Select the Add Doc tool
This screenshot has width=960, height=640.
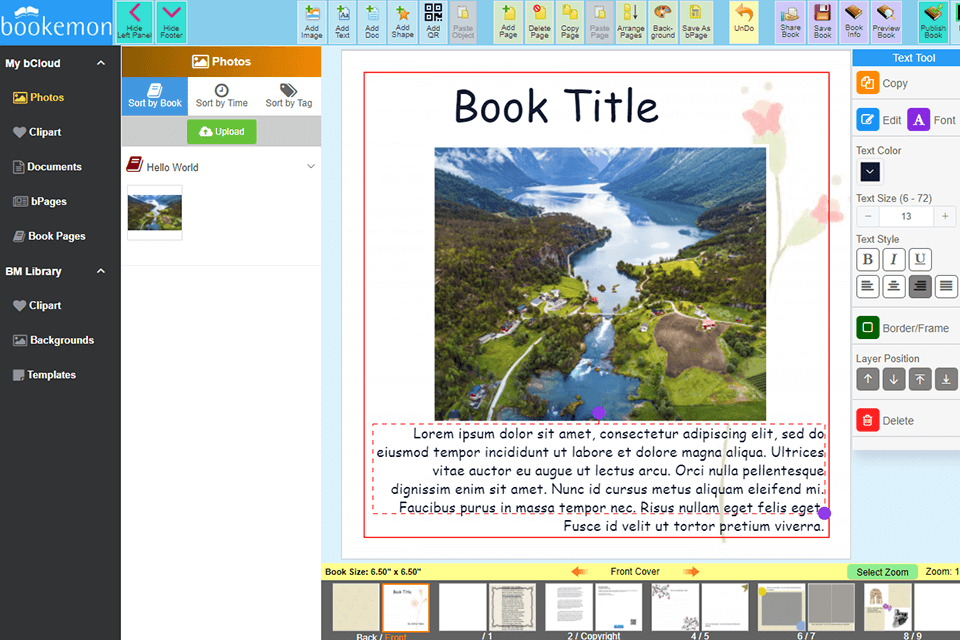click(372, 21)
